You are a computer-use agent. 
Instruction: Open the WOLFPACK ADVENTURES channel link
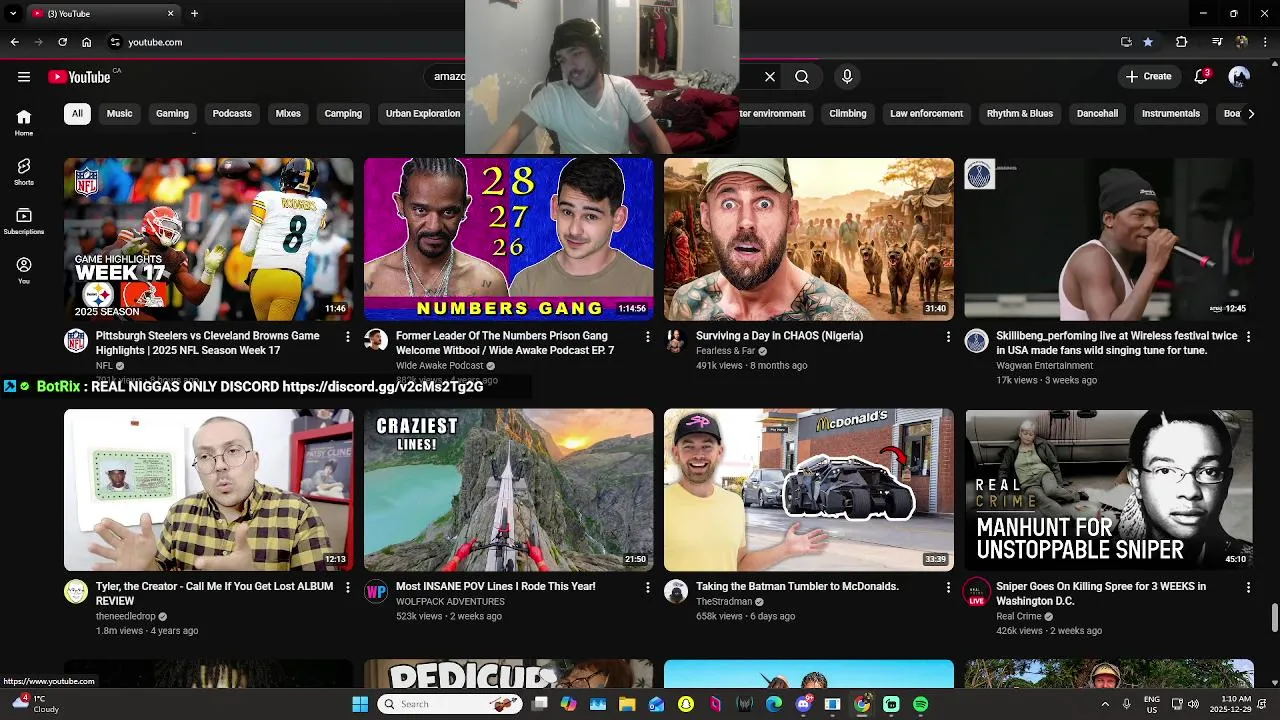450,602
